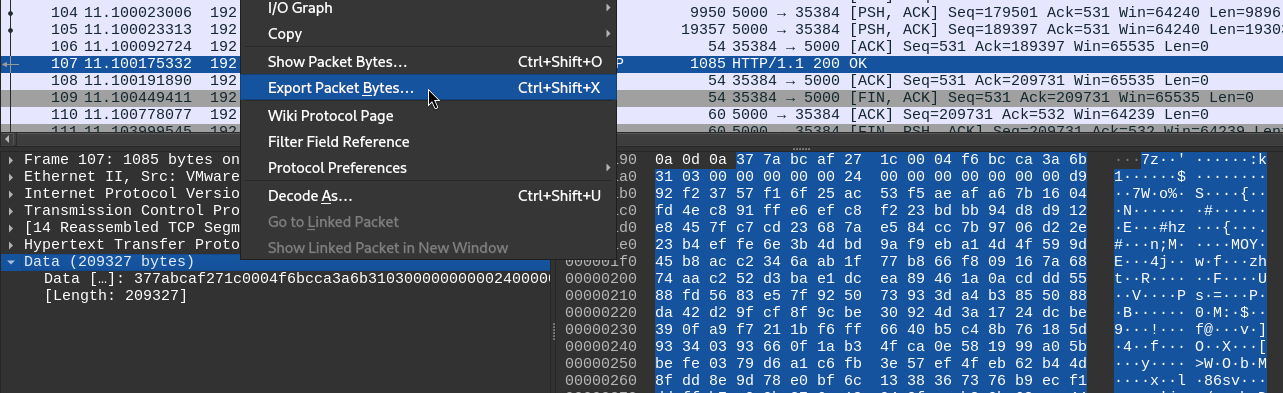
Task: Open the Copy submenu
Action: click(x=428, y=34)
